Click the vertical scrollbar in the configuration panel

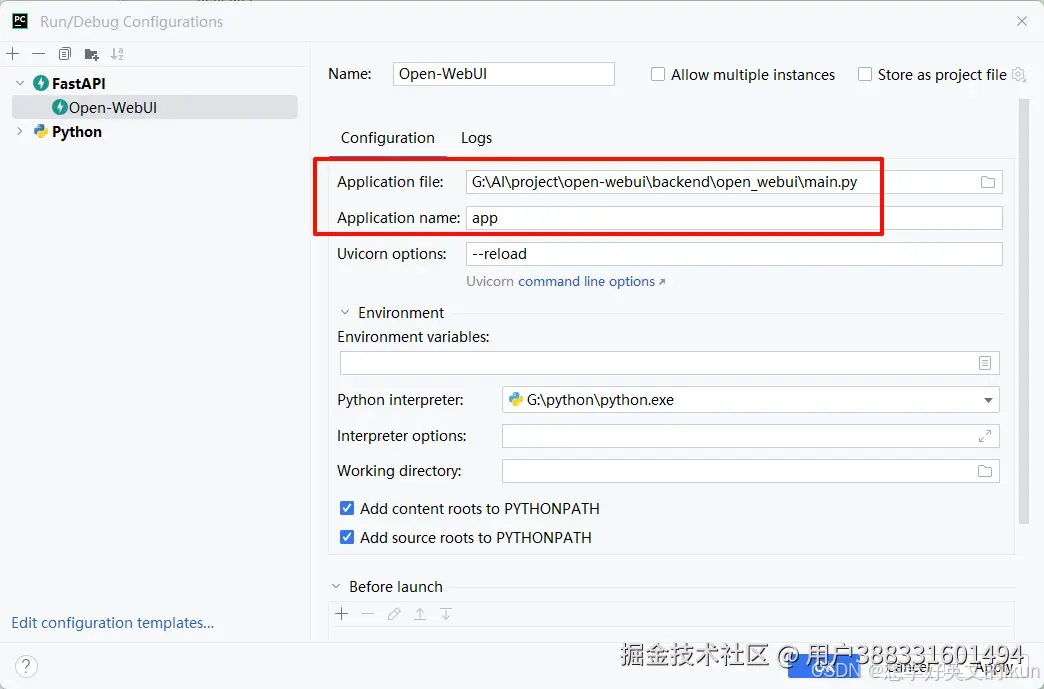1024,313
